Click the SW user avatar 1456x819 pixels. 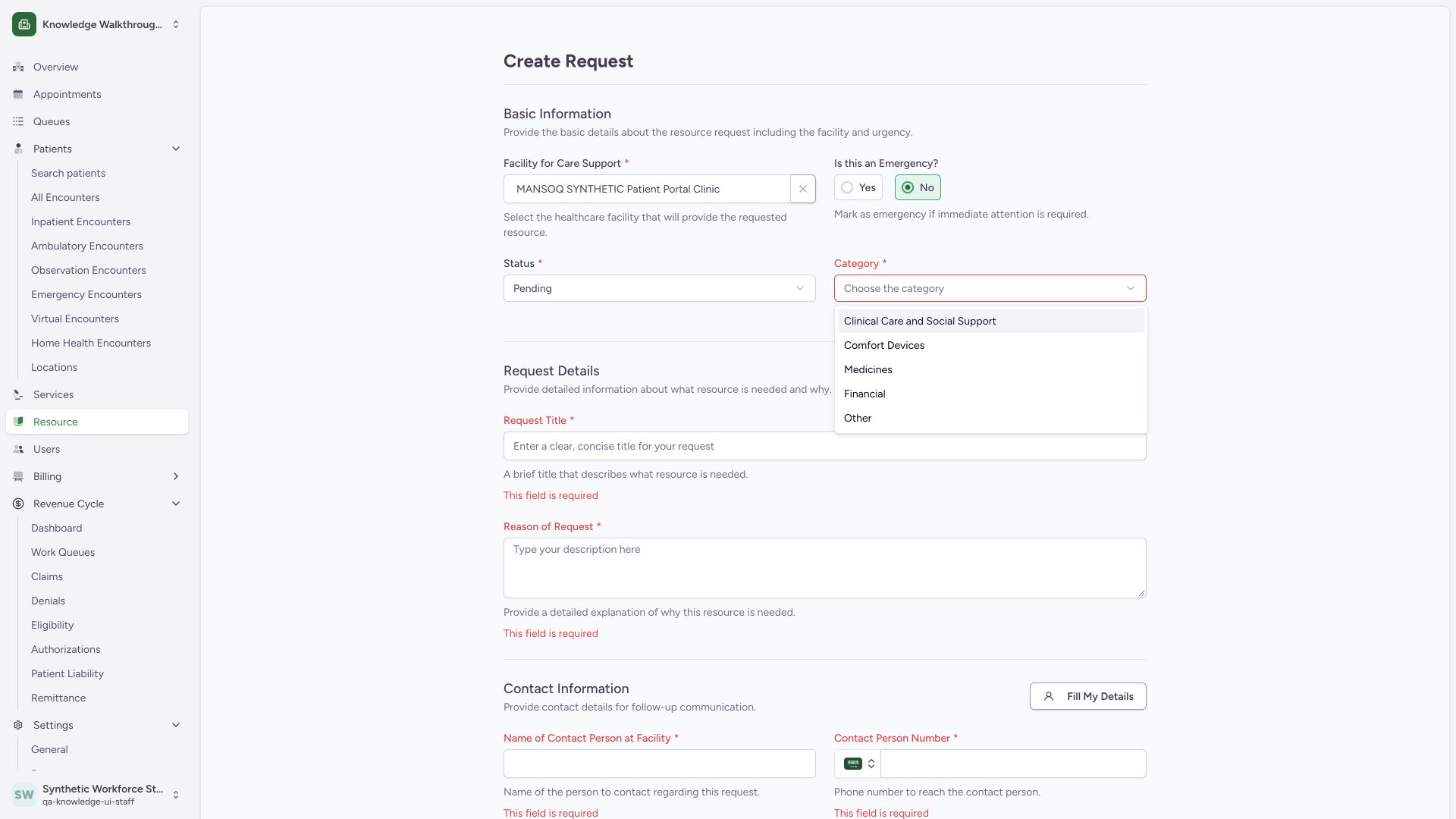pos(24,795)
